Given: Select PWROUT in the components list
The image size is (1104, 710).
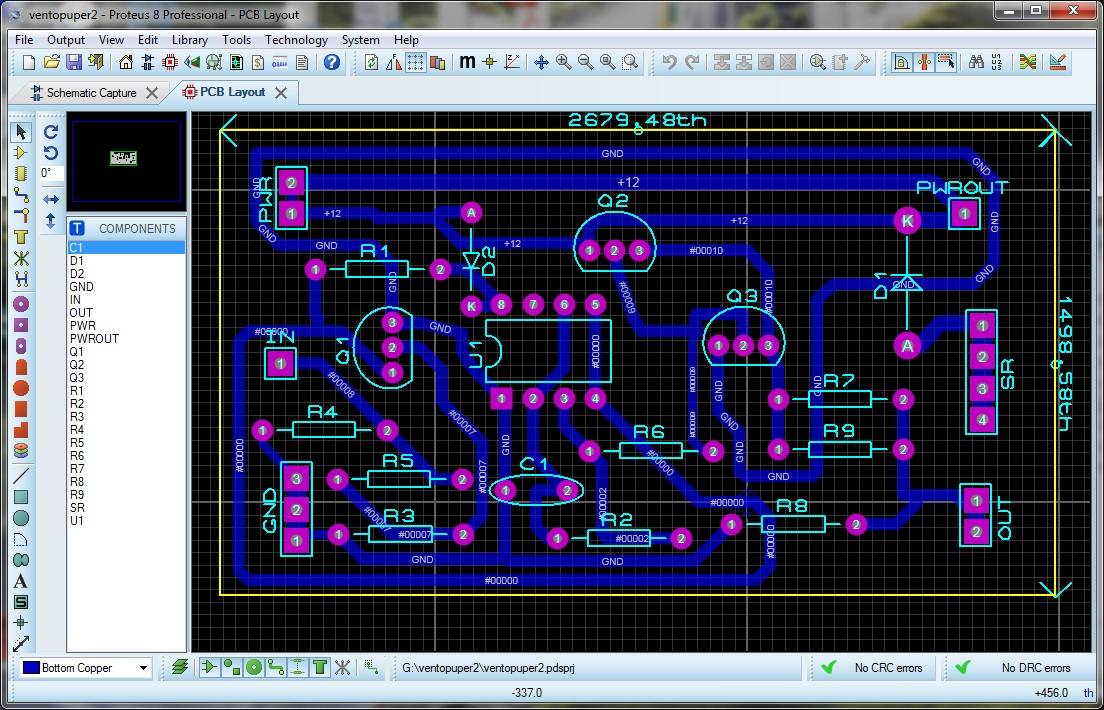Looking at the screenshot, I should click(94, 339).
